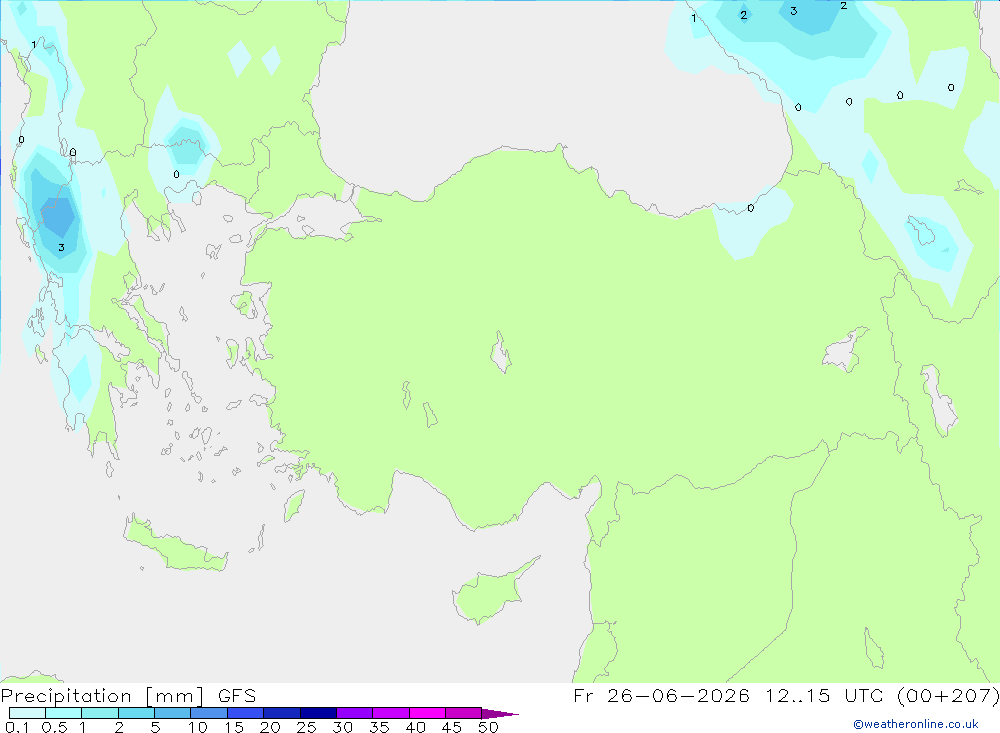Click the 'Precipitation [mm] GFS' title text
1000x733 pixels.
point(128,695)
